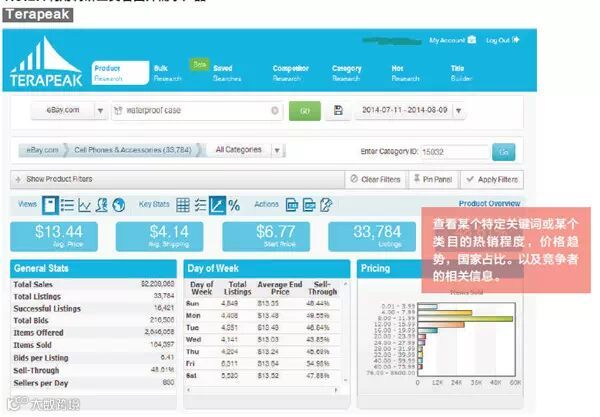600x417 pixels.
Task: Click the Sell-Through column header
Action: [x=323, y=288]
